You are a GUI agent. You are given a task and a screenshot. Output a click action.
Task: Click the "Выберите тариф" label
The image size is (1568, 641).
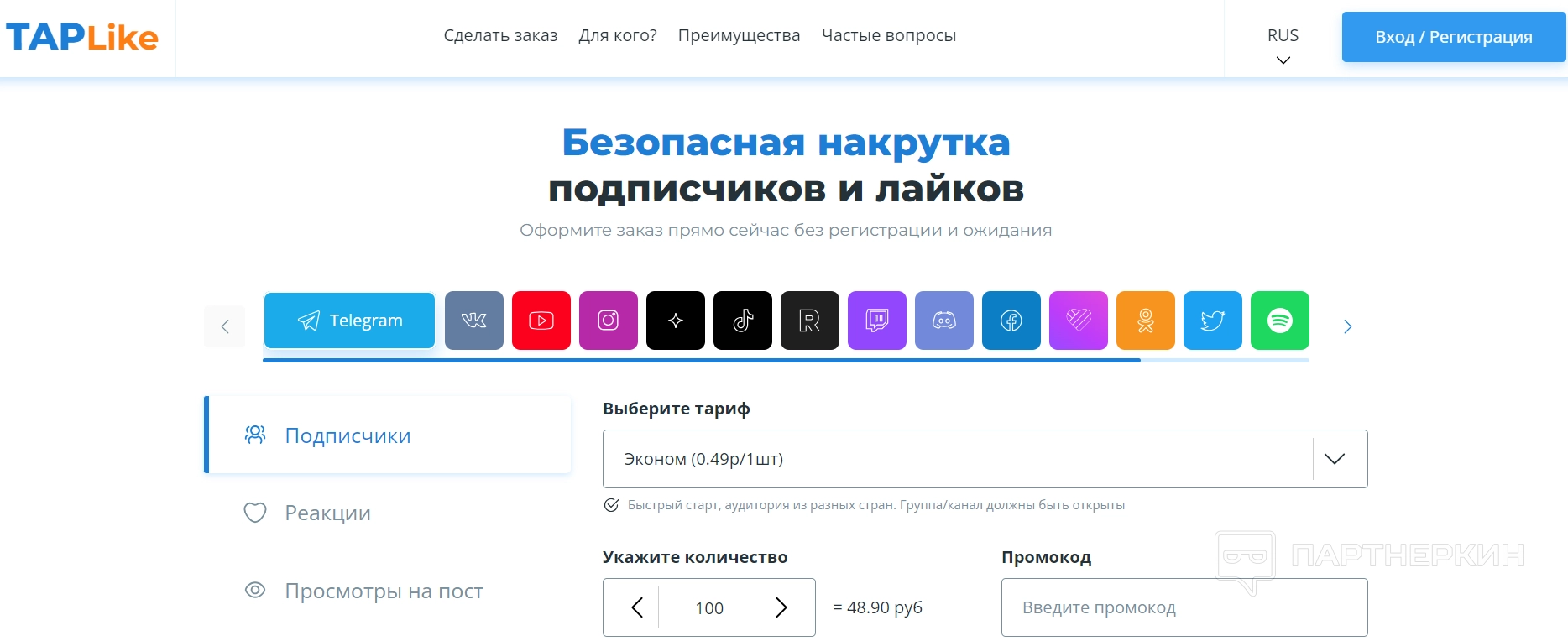click(677, 409)
